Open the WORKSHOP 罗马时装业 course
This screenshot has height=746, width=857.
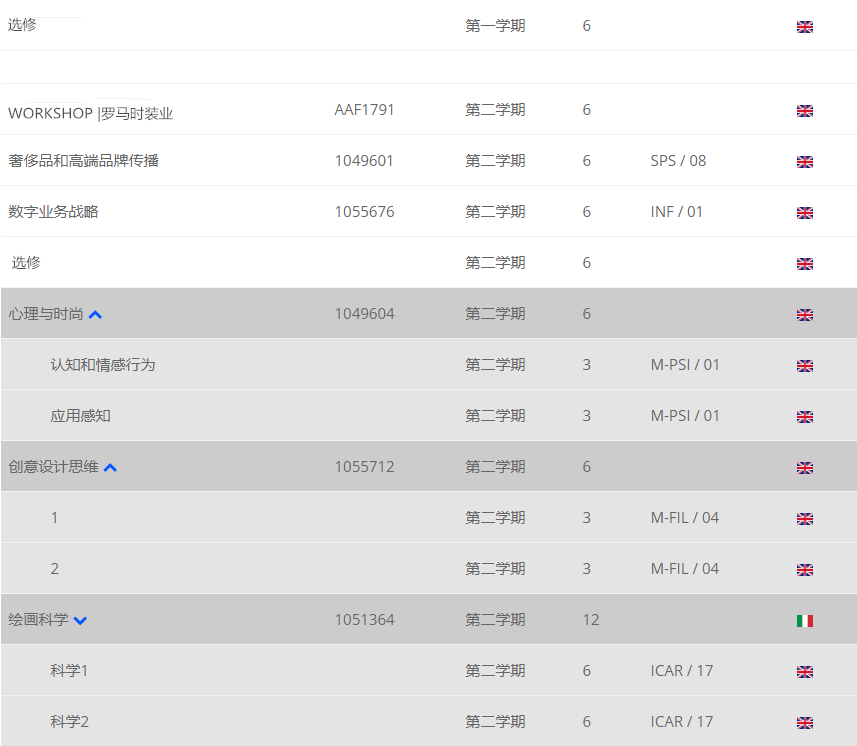[x=90, y=113]
